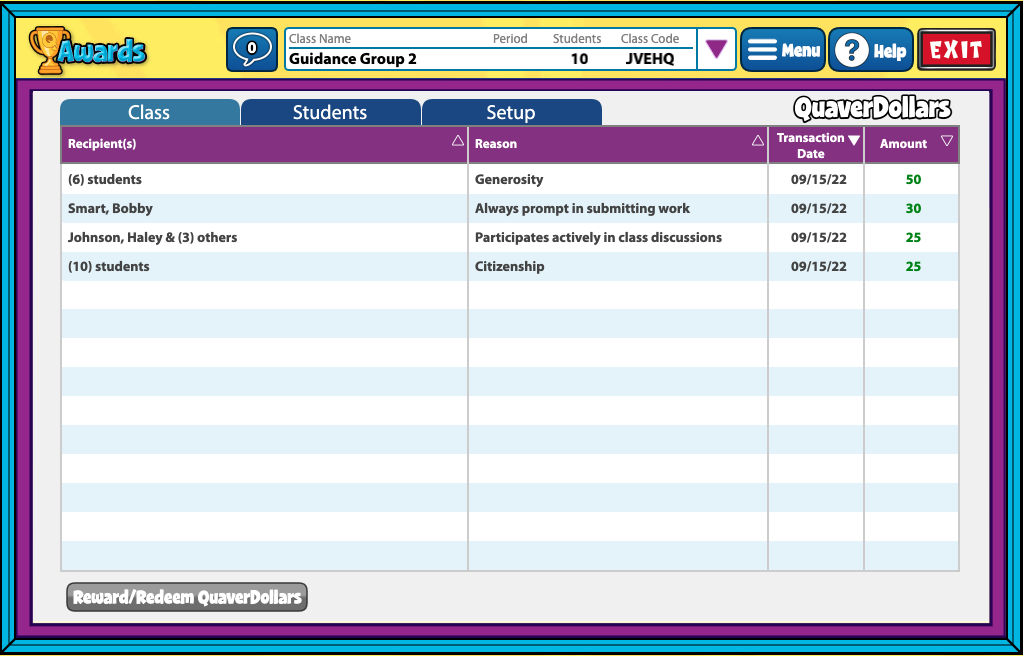Switch to the Class tab
The width and height of the screenshot is (1023, 656).
(x=149, y=112)
